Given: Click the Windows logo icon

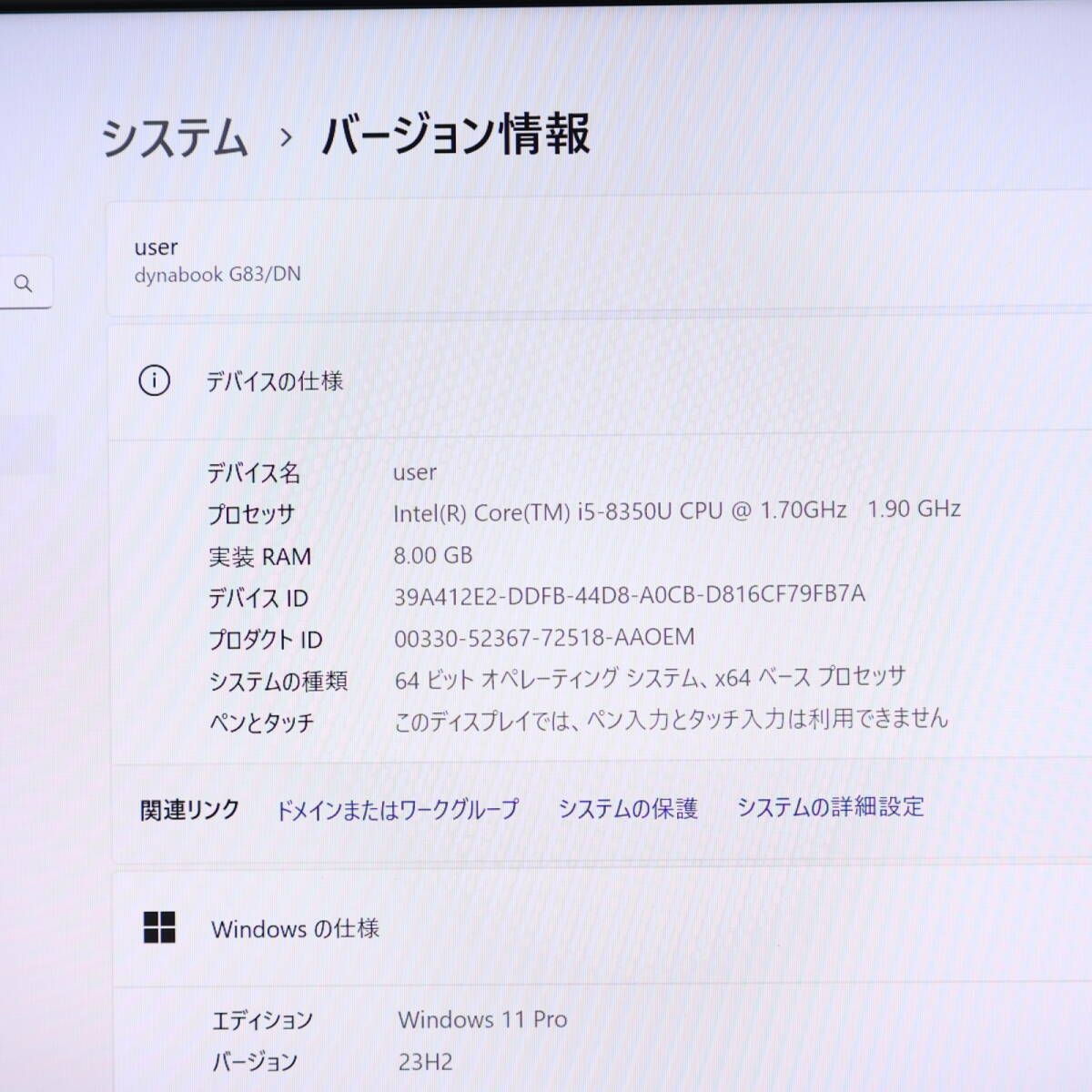Looking at the screenshot, I should 159,927.
